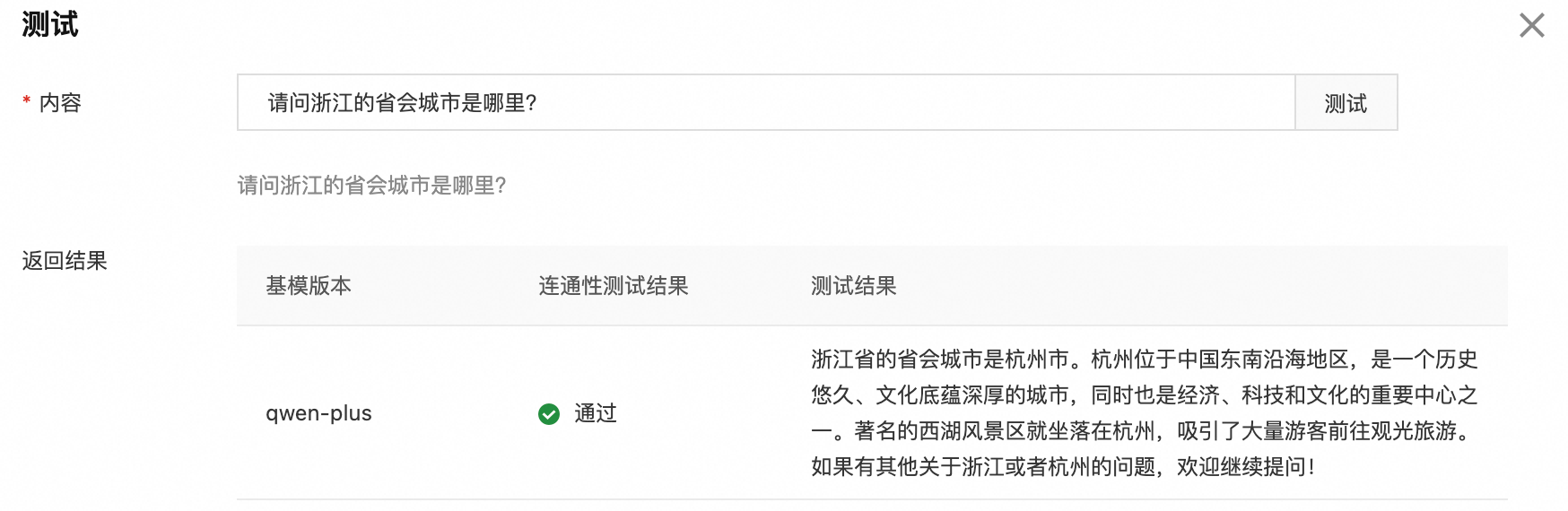This screenshot has height=511, width=1568.
Task: Click empty header area right of 测试结果
Action: (x=1202, y=286)
